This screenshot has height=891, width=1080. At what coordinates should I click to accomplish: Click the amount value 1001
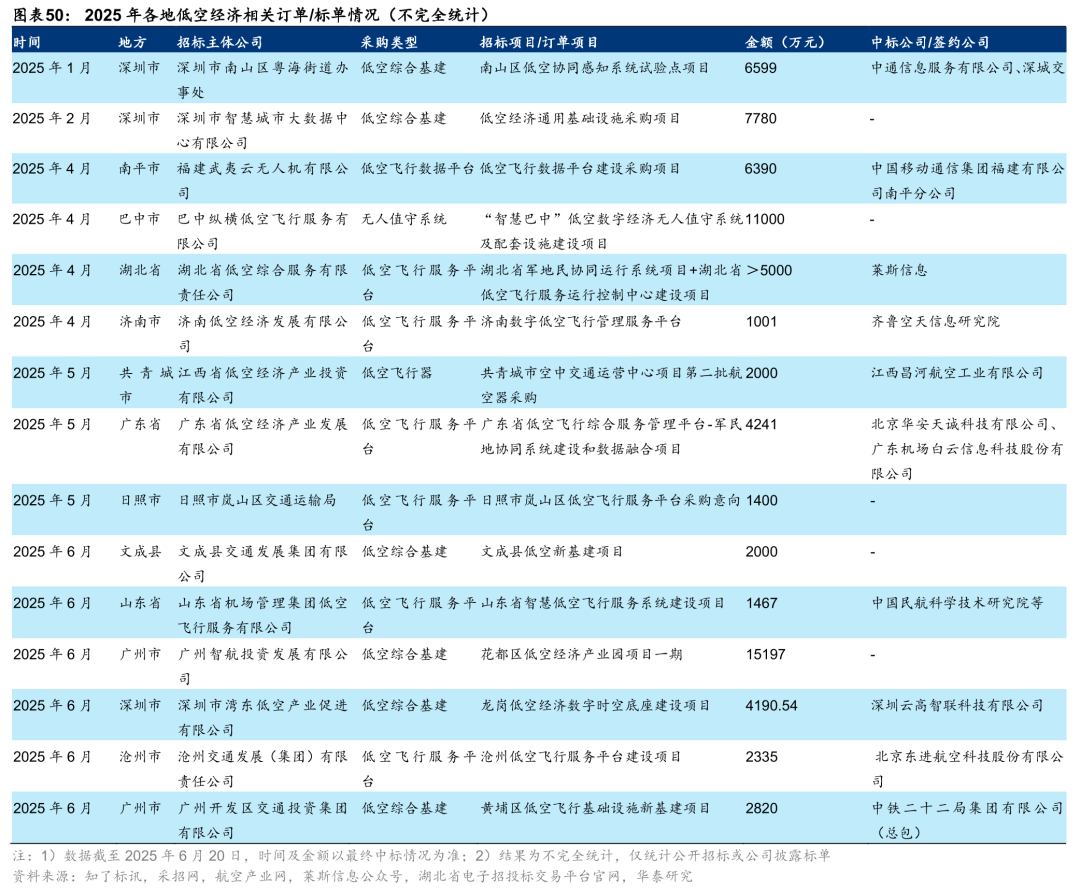coord(761,322)
